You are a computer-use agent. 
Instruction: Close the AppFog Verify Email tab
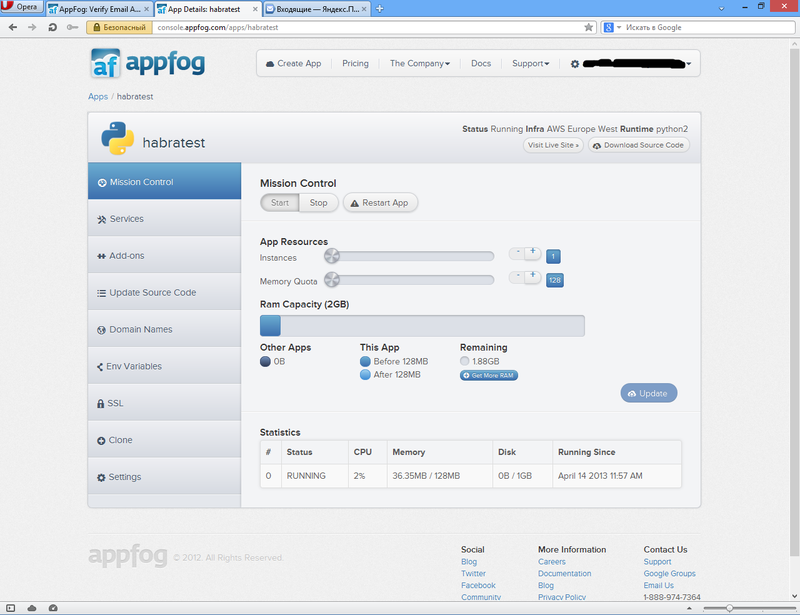coord(146,9)
